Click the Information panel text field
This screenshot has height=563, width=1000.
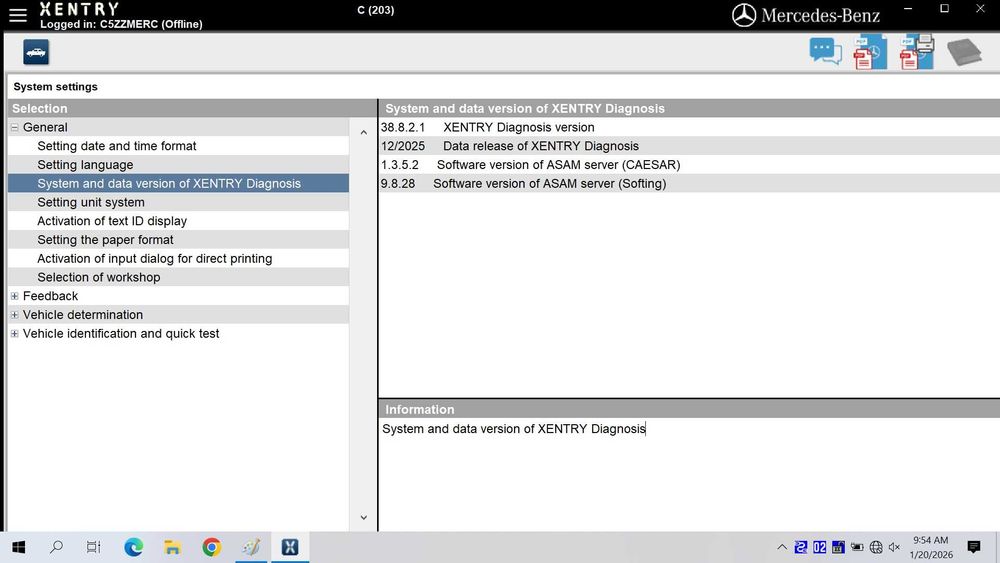click(689, 474)
